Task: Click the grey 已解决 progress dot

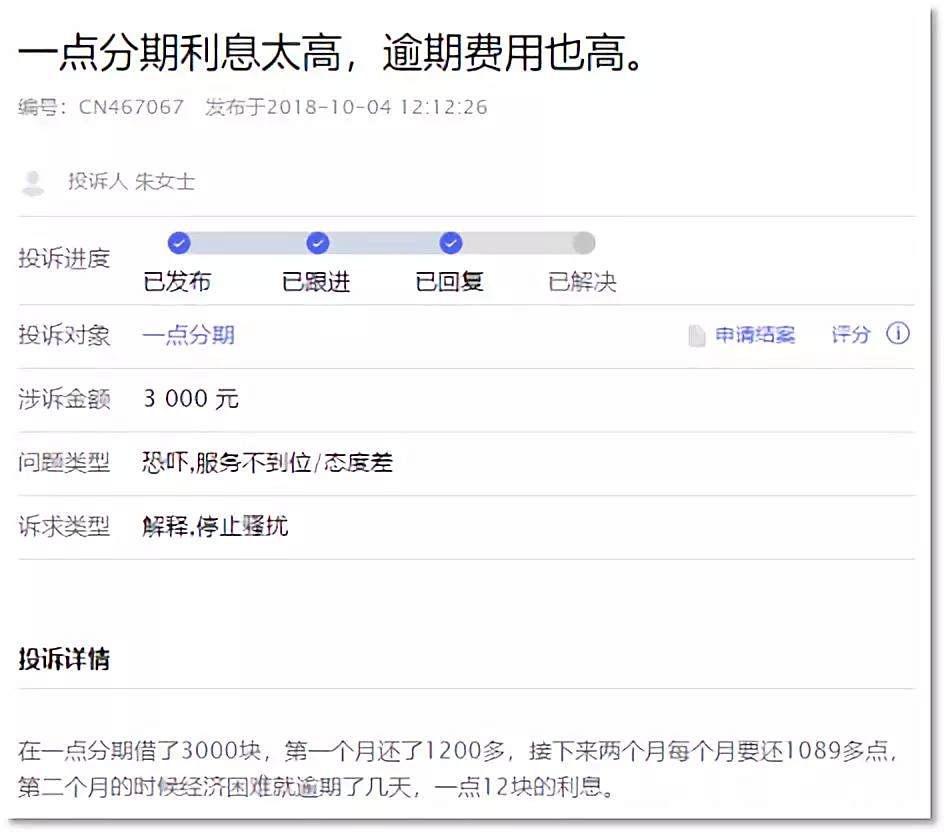Action: tap(584, 243)
